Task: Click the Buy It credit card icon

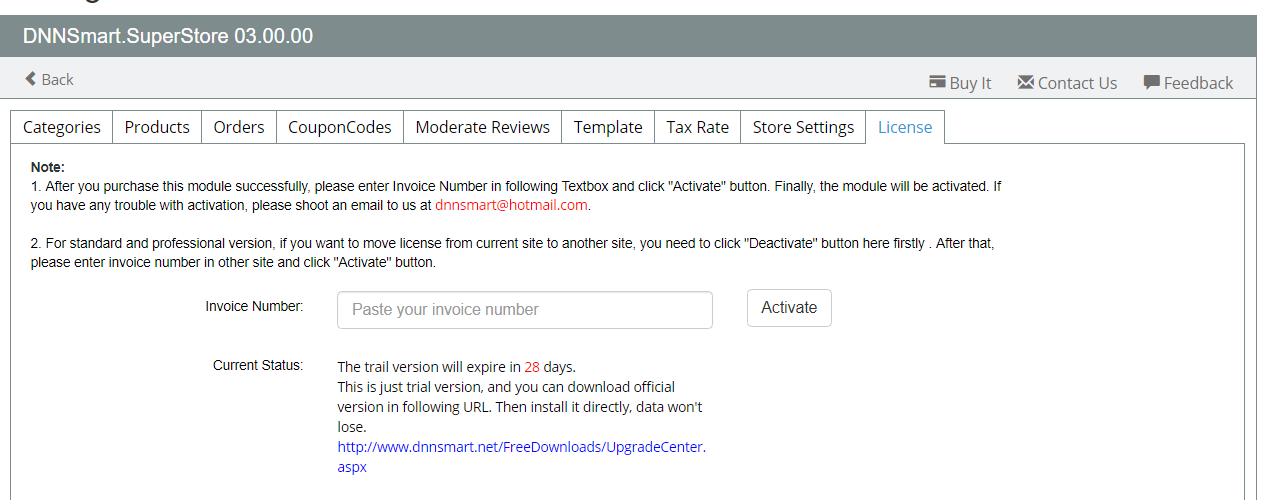Action: coord(937,82)
